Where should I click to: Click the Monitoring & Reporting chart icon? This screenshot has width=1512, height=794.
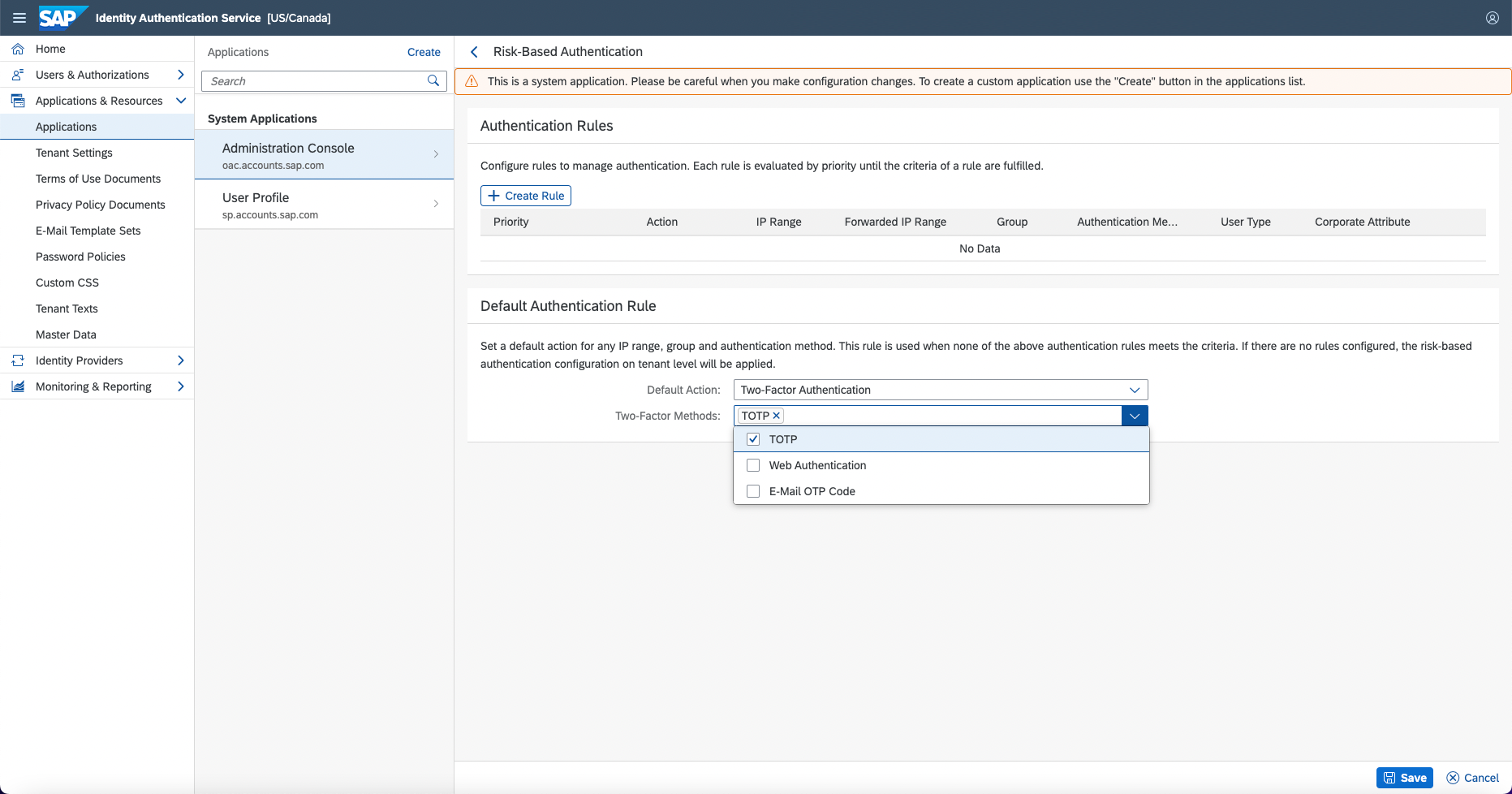coord(18,386)
